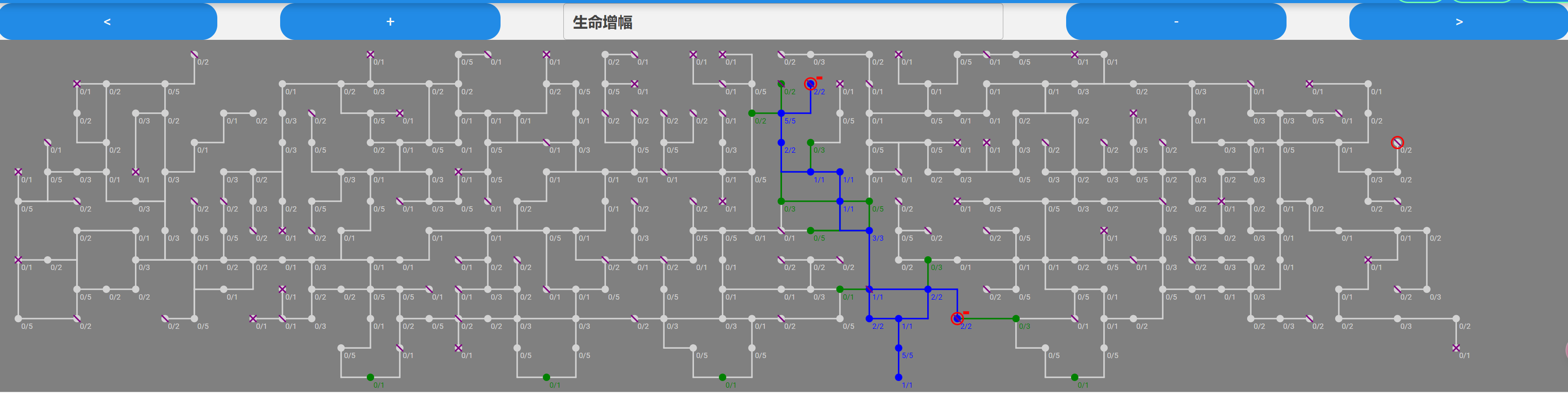This screenshot has height=393, width=1568.
Task: Select the lower blue 5/5 node
Action: tap(898, 348)
